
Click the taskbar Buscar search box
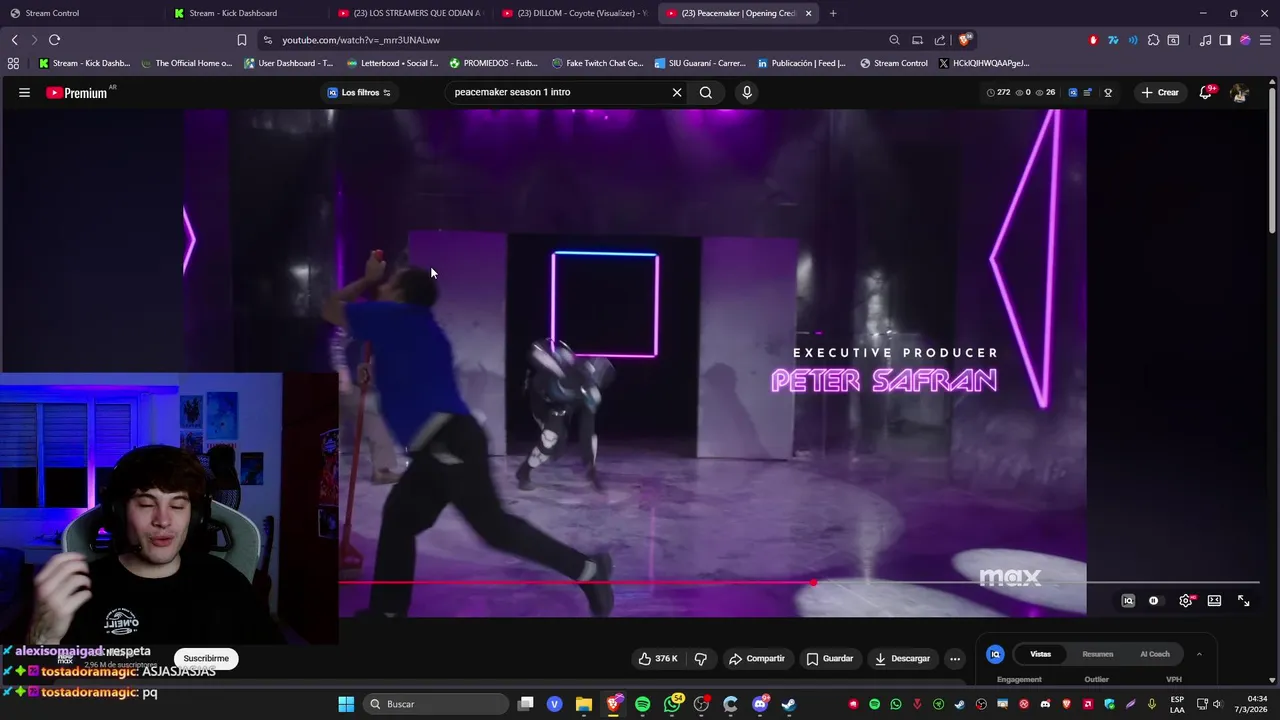[435, 704]
